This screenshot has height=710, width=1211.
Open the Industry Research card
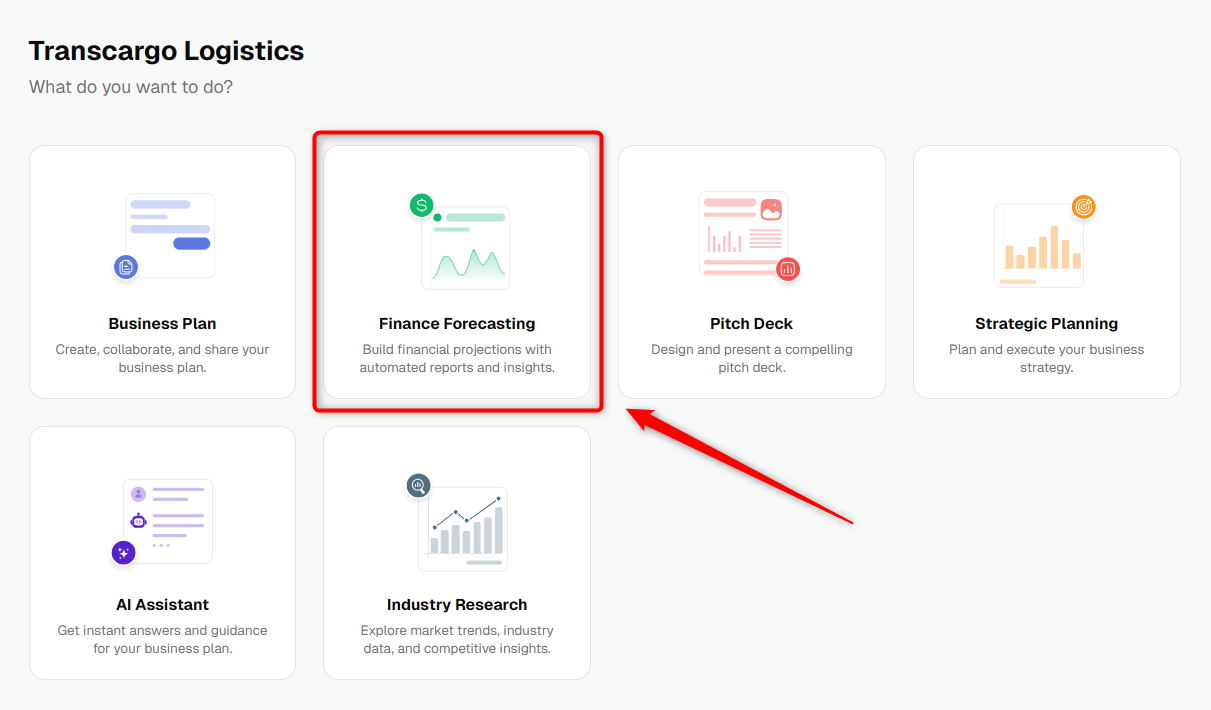(457, 553)
